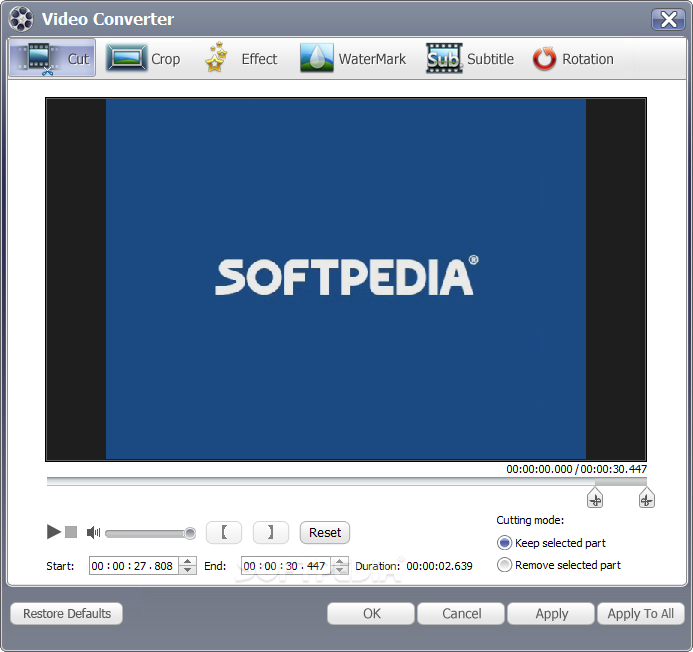Click the film reel app icon in title bar

[21, 19]
